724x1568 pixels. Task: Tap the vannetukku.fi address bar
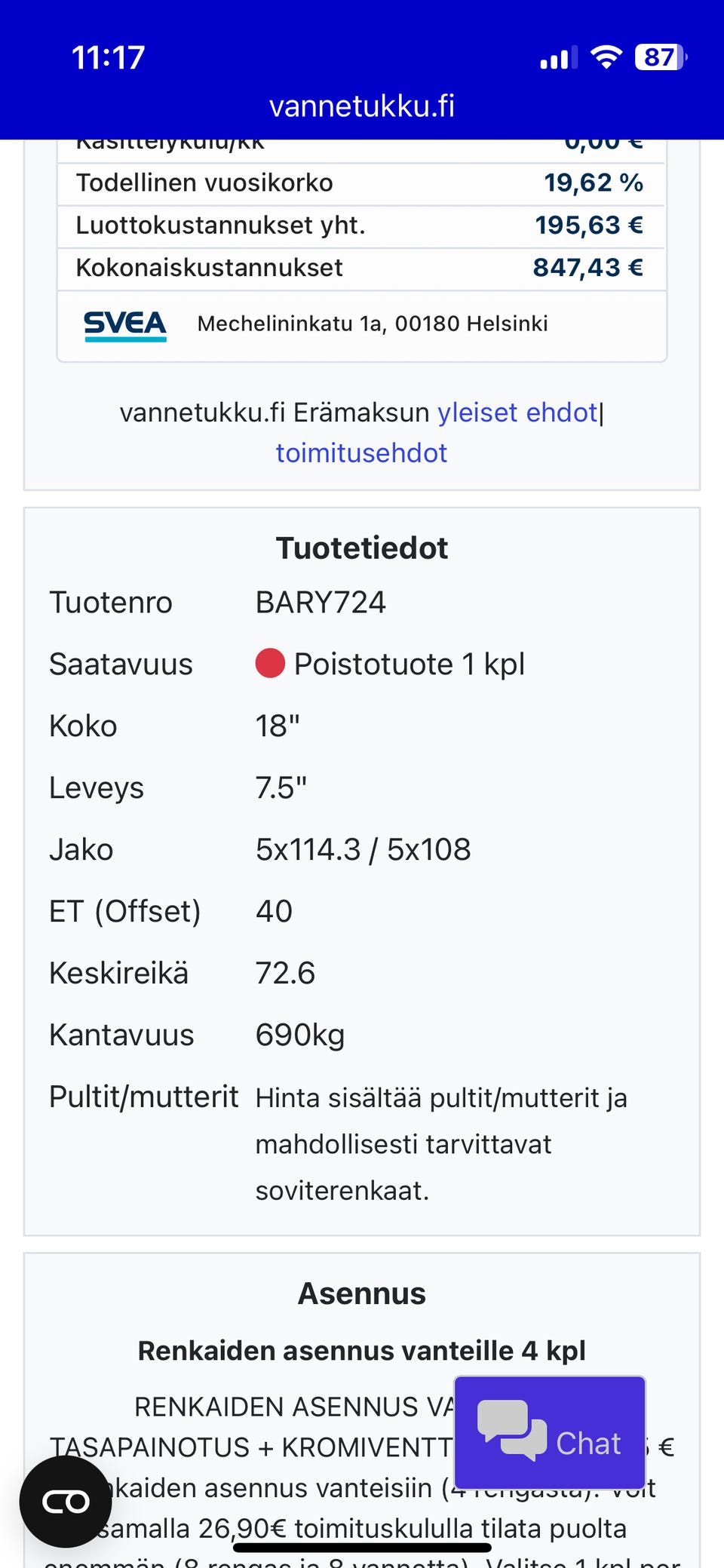(362, 106)
